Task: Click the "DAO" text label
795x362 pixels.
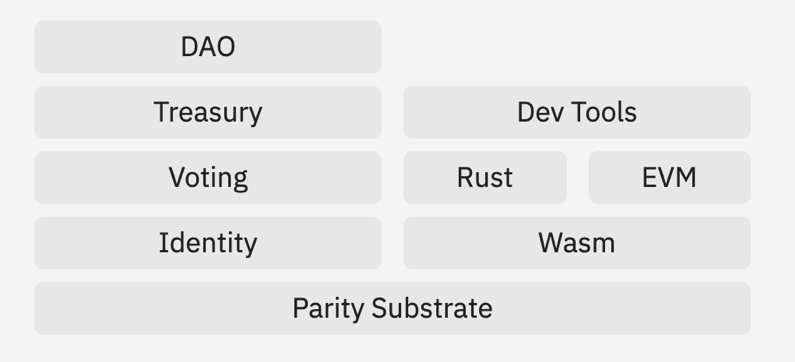Action: click(x=208, y=47)
